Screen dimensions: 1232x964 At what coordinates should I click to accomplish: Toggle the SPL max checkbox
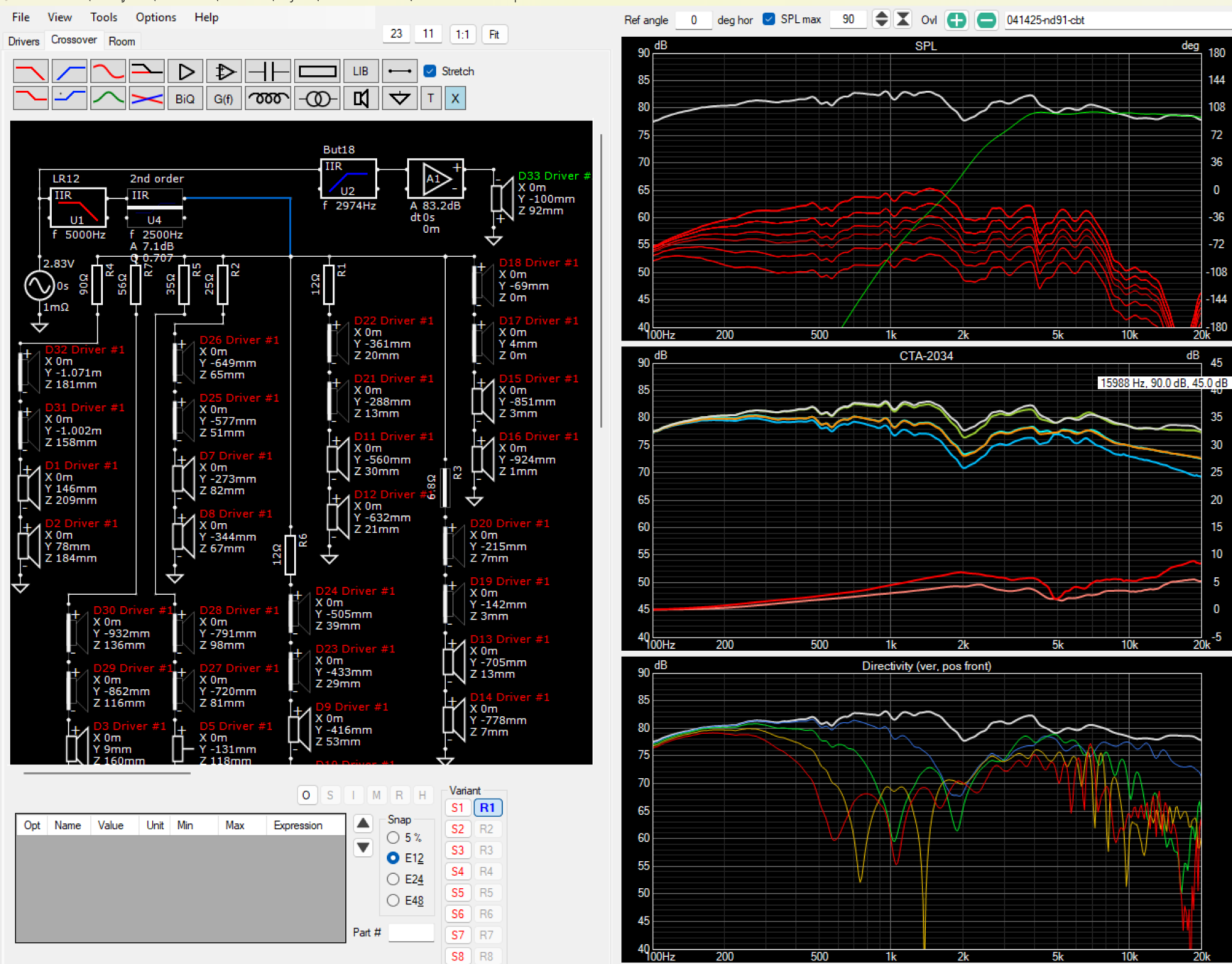(768, 19)
